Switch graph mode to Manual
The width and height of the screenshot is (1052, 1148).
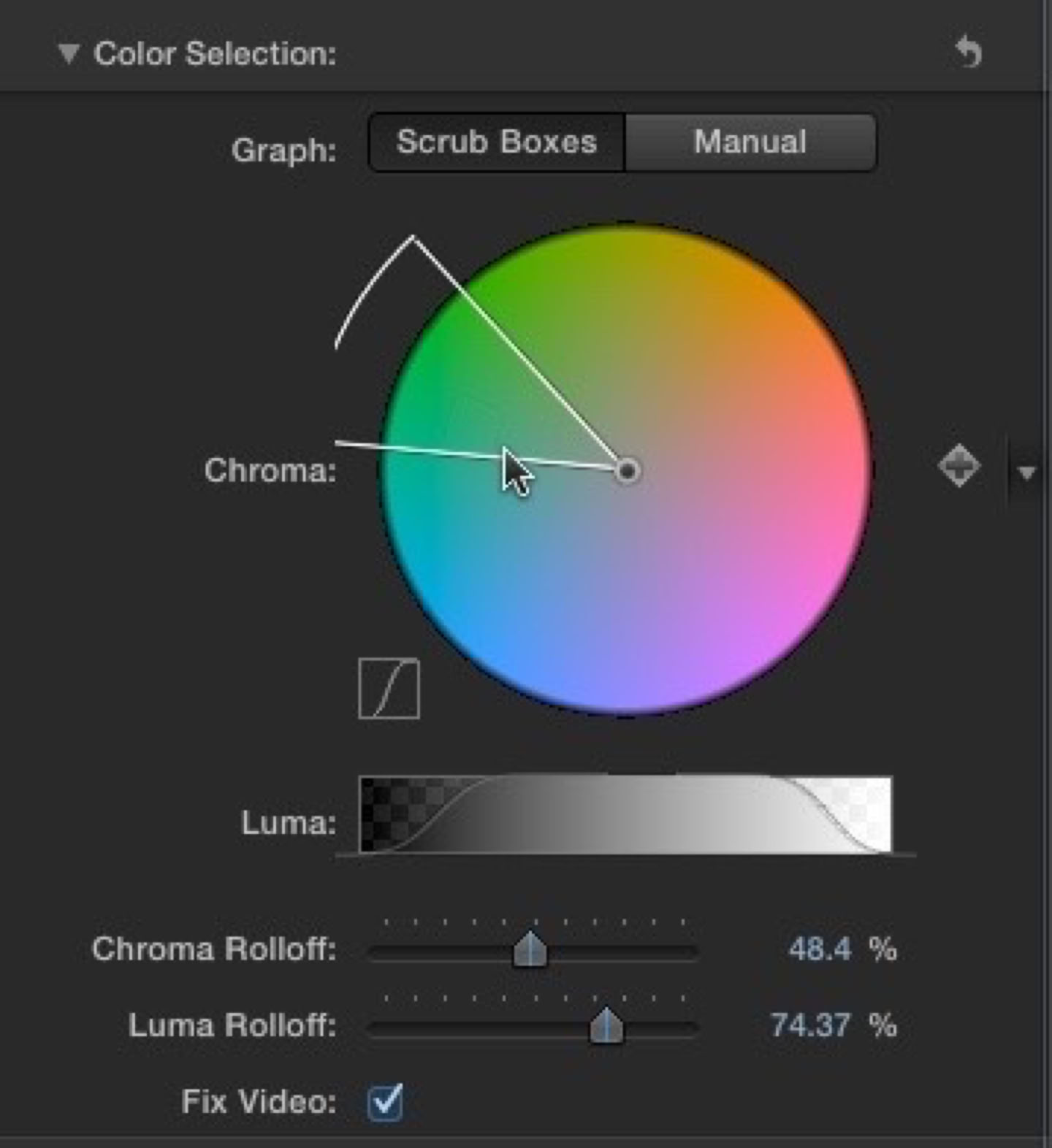[x=750, y=142]
